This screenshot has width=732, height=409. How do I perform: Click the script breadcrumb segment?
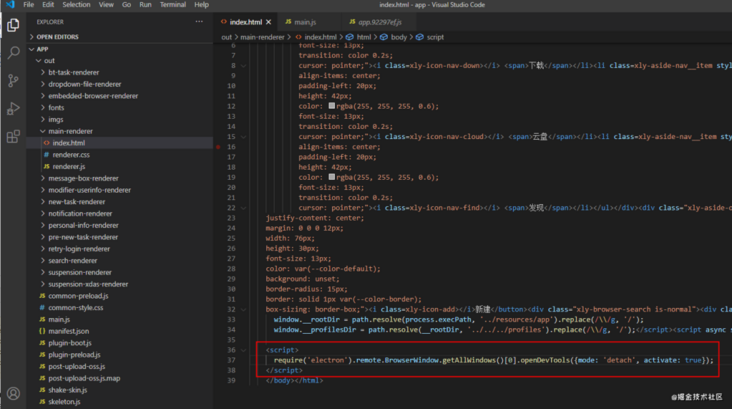point(435,37)
